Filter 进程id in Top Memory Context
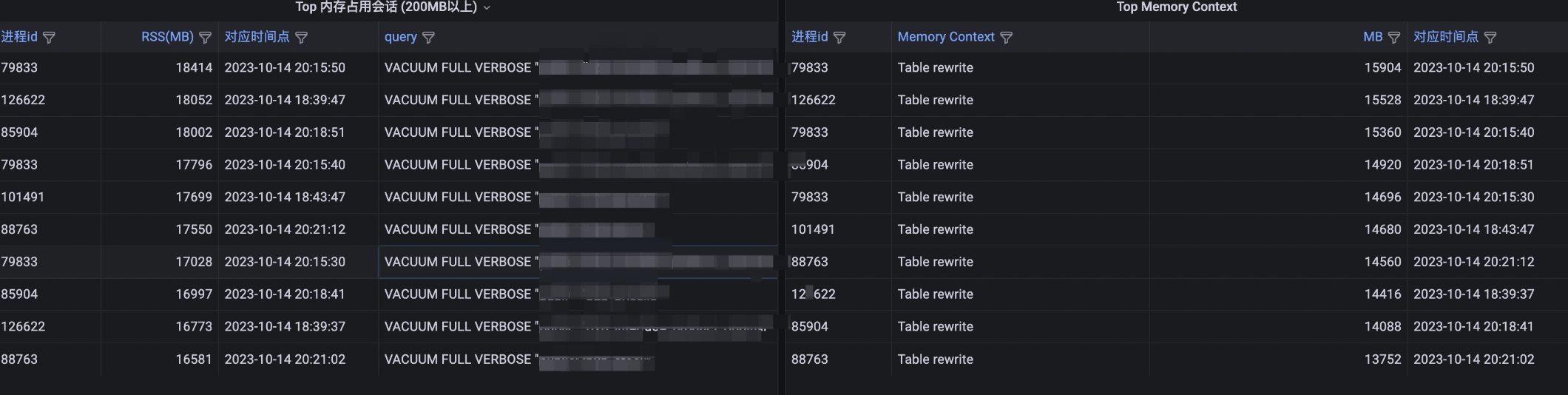Viewport: 1568px width, 395px height. pos(839,38)
